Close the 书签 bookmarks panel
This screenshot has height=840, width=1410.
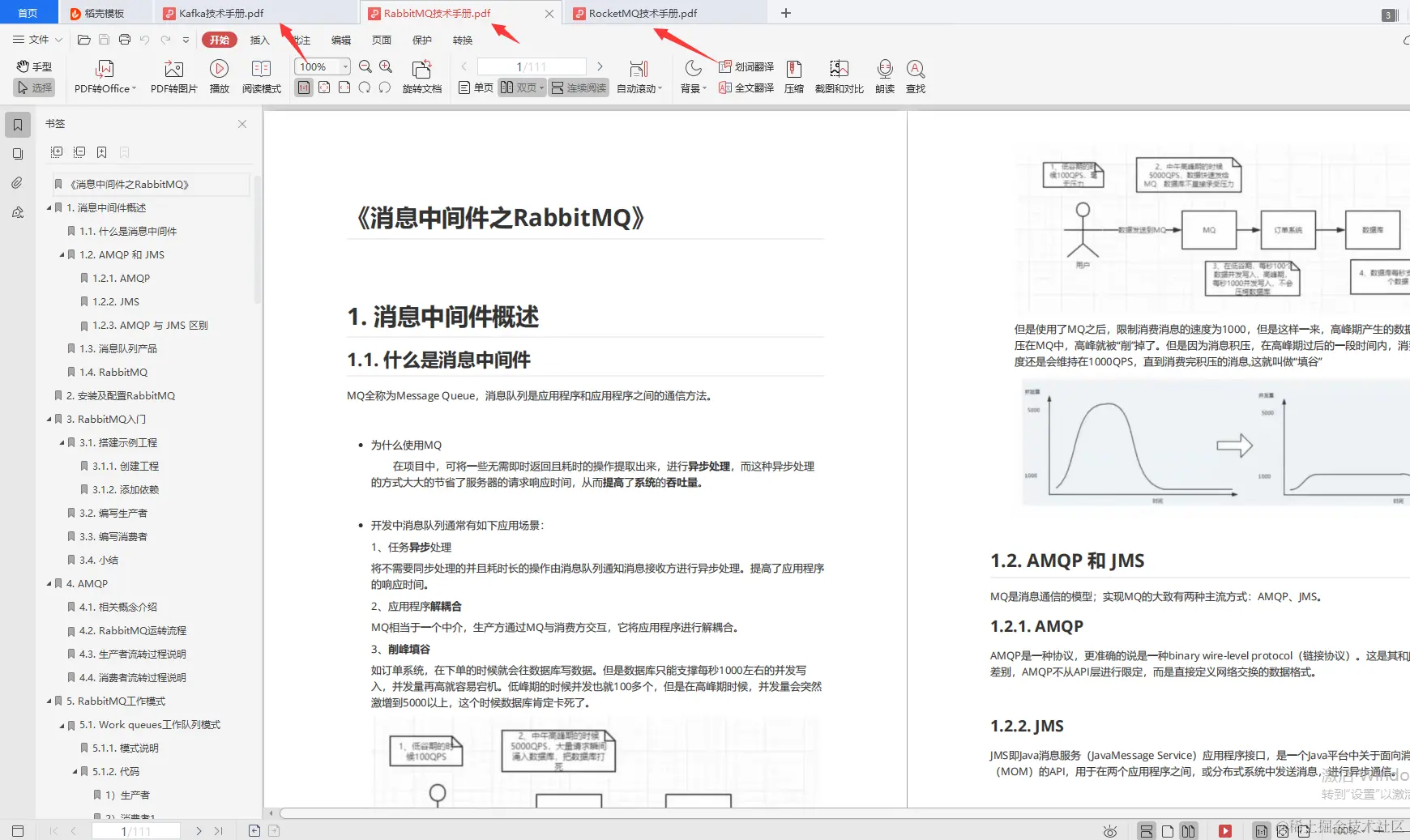(x=242, y=124)
